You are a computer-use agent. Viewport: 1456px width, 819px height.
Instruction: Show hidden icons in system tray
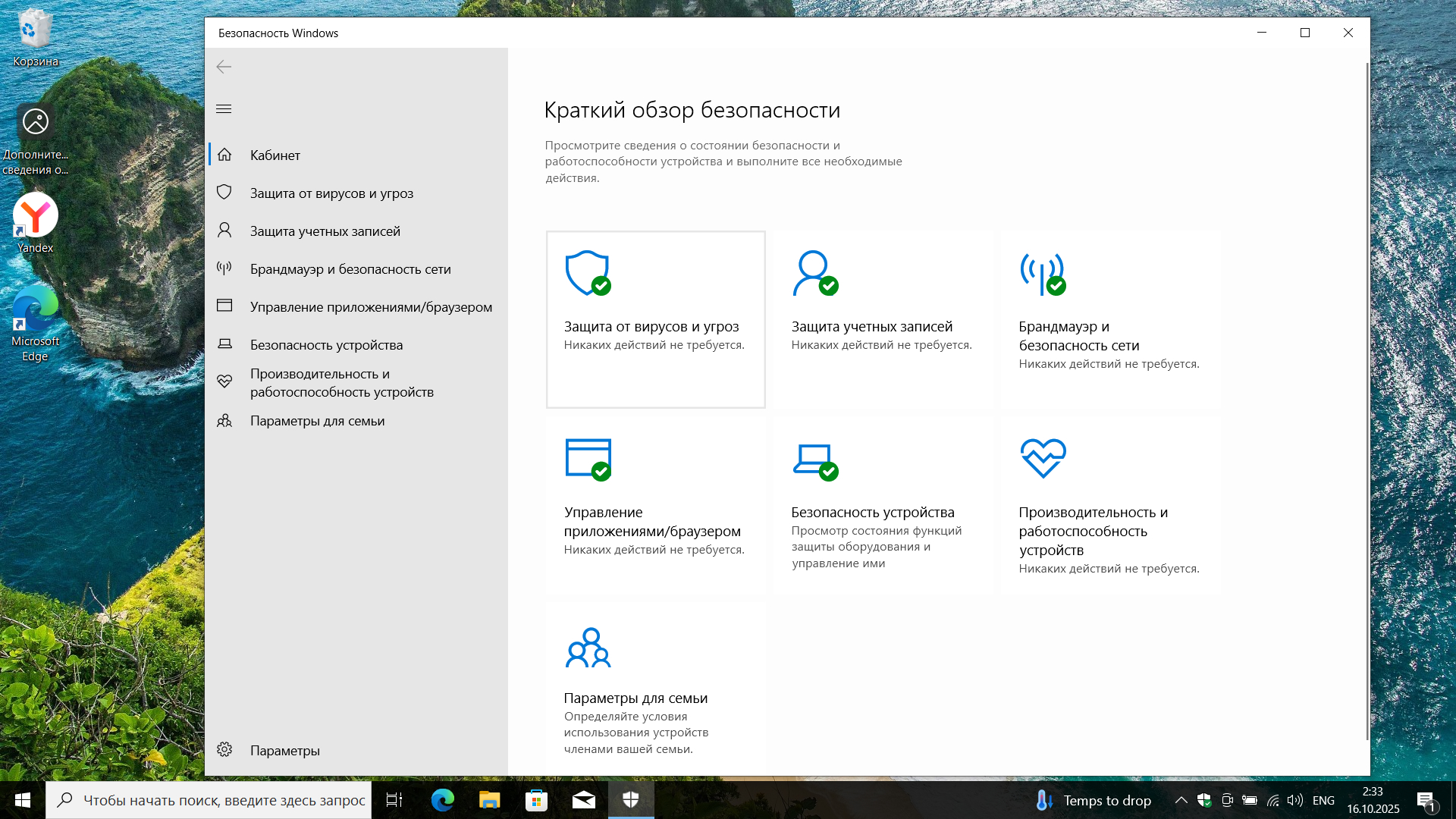[1181, 800]
